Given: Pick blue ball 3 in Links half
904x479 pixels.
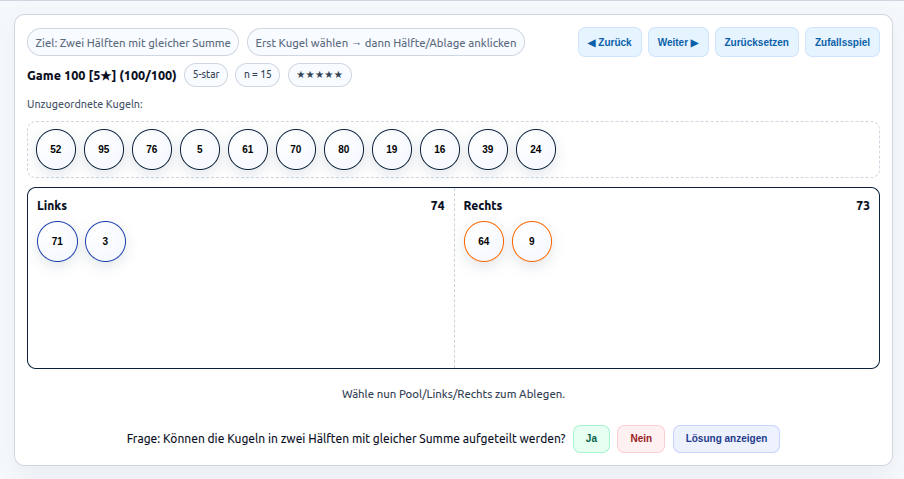Looking at the screenshot, I should click(x=105, y=241).
